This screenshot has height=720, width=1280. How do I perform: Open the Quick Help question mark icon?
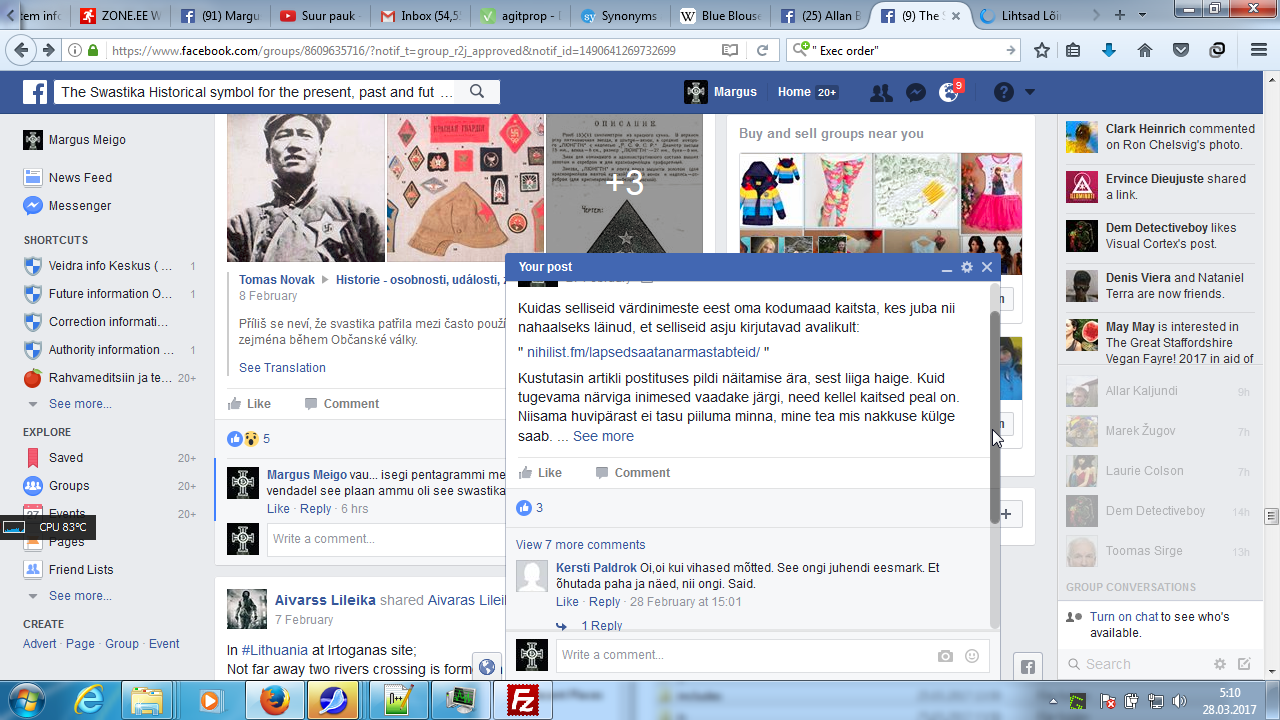click(1004, 93)
